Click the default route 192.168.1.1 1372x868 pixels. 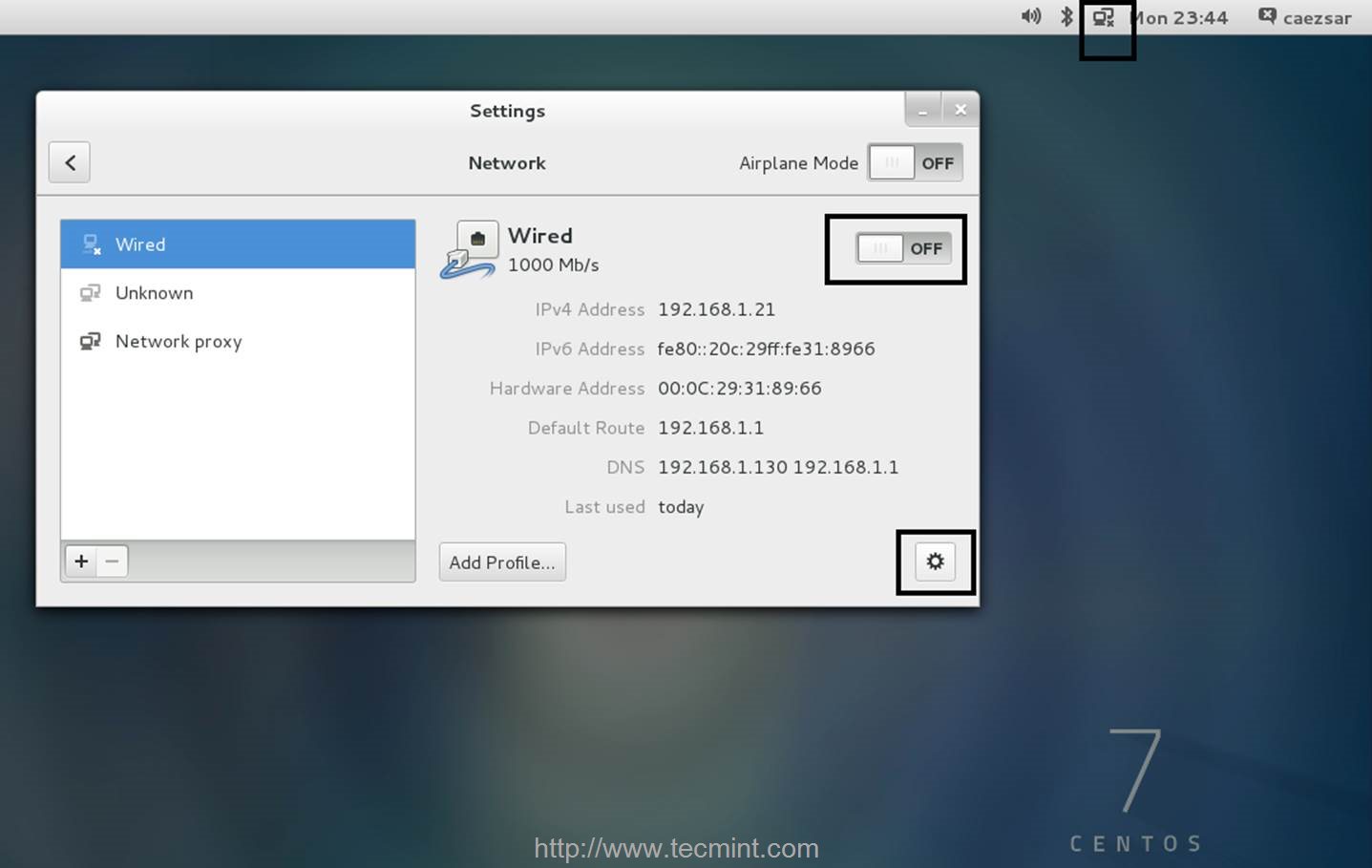tap(710, 428)
